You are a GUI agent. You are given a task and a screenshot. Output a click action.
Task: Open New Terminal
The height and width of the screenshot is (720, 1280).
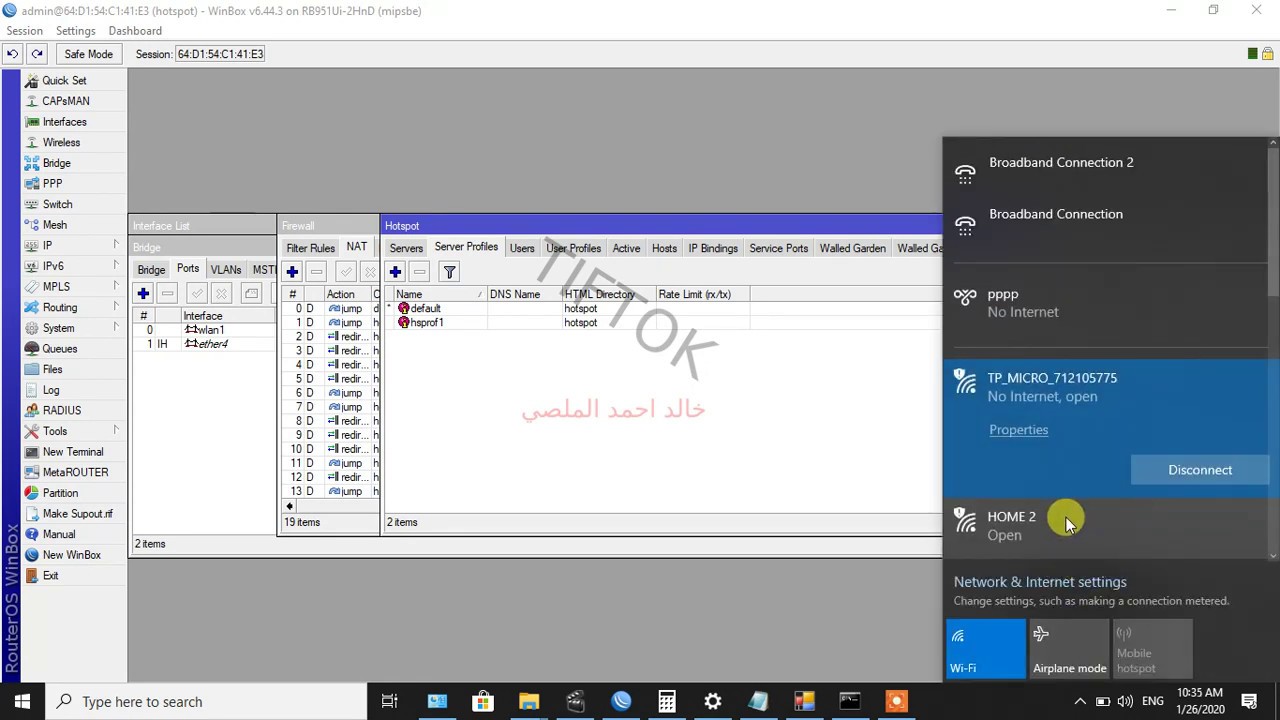pos(72,452)
